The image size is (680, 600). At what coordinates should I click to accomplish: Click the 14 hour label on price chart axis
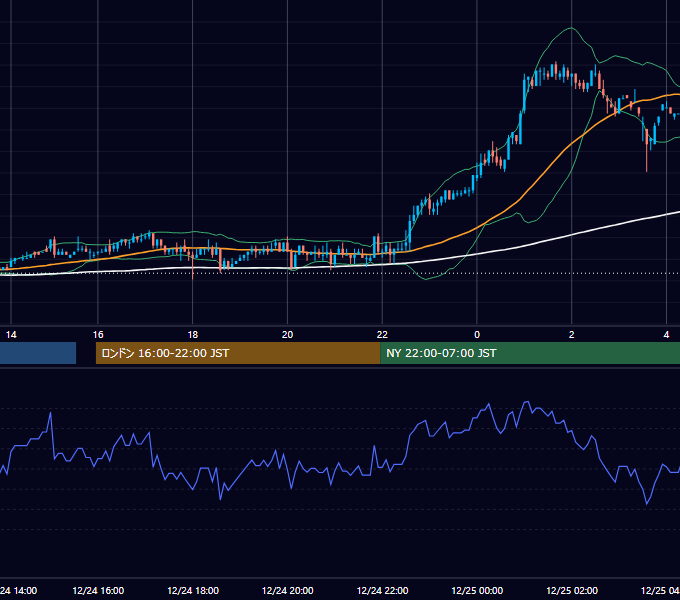point(11,335)
